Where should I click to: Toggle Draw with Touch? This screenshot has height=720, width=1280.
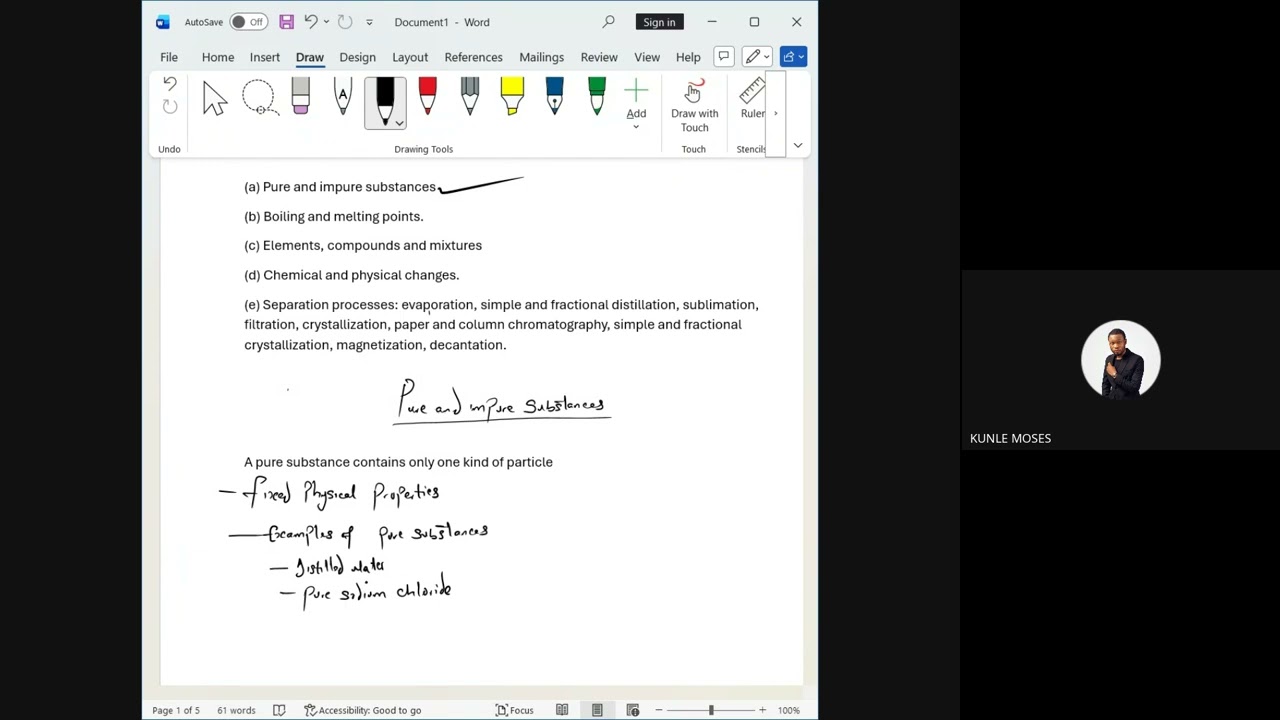click(x=694, y=106)
